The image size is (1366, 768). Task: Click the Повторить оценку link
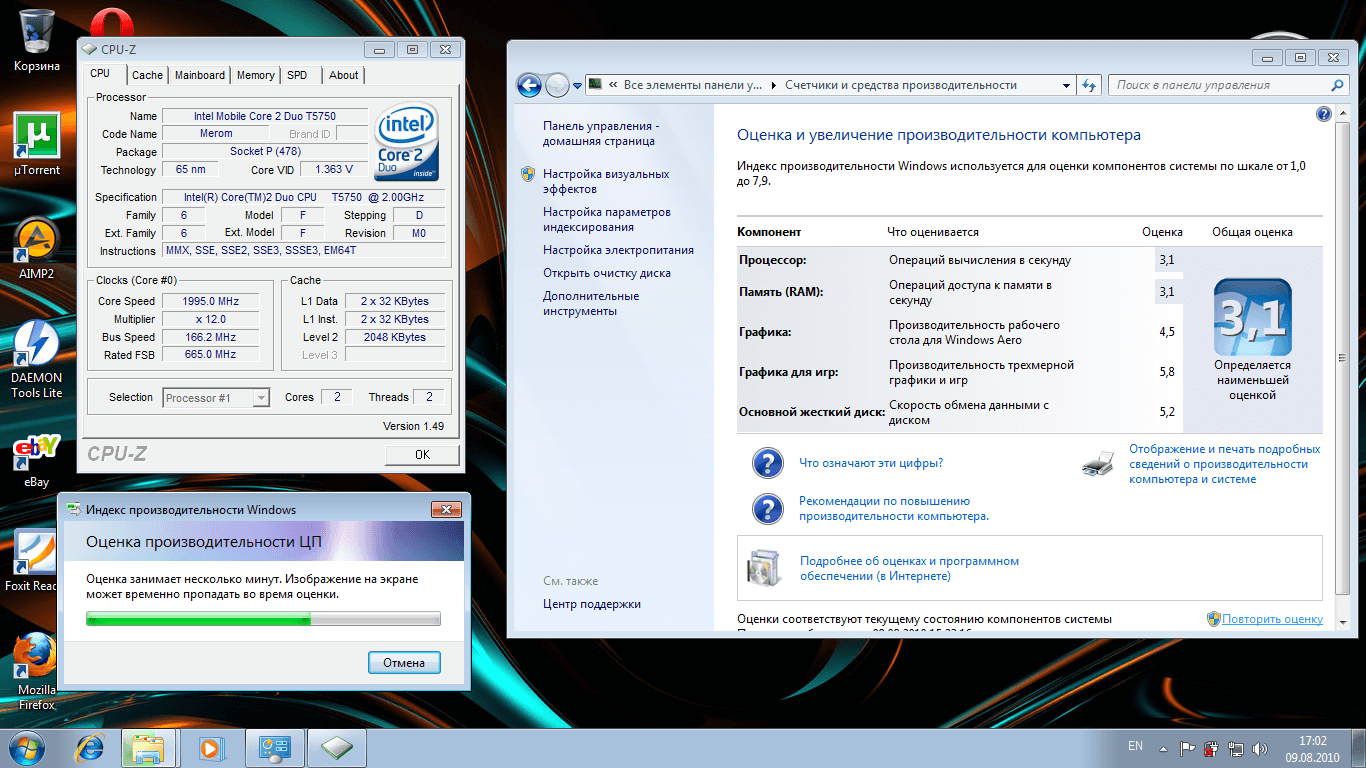pos(1272,619)
